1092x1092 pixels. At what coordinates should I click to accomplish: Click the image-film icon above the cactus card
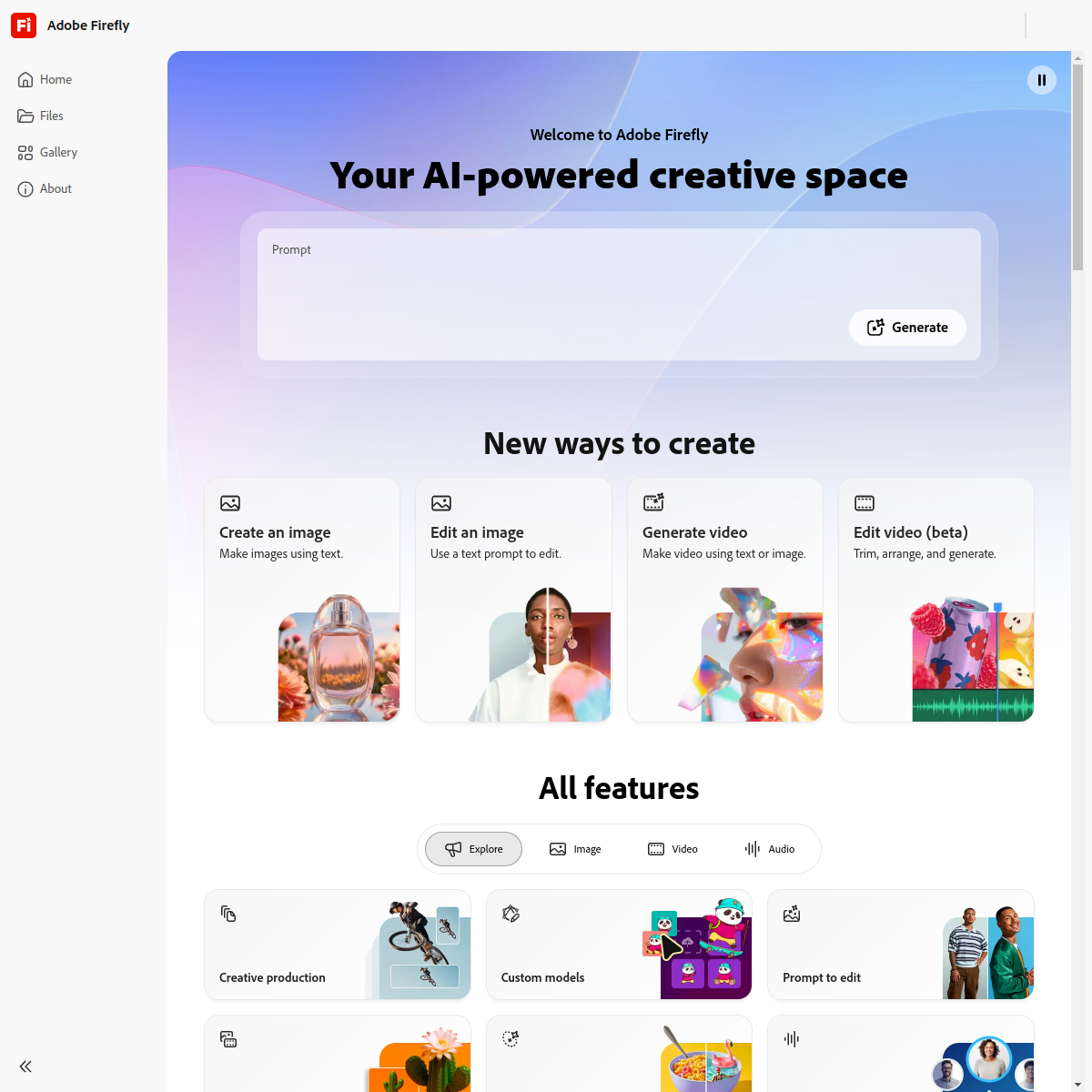[x=228, y=1039]
